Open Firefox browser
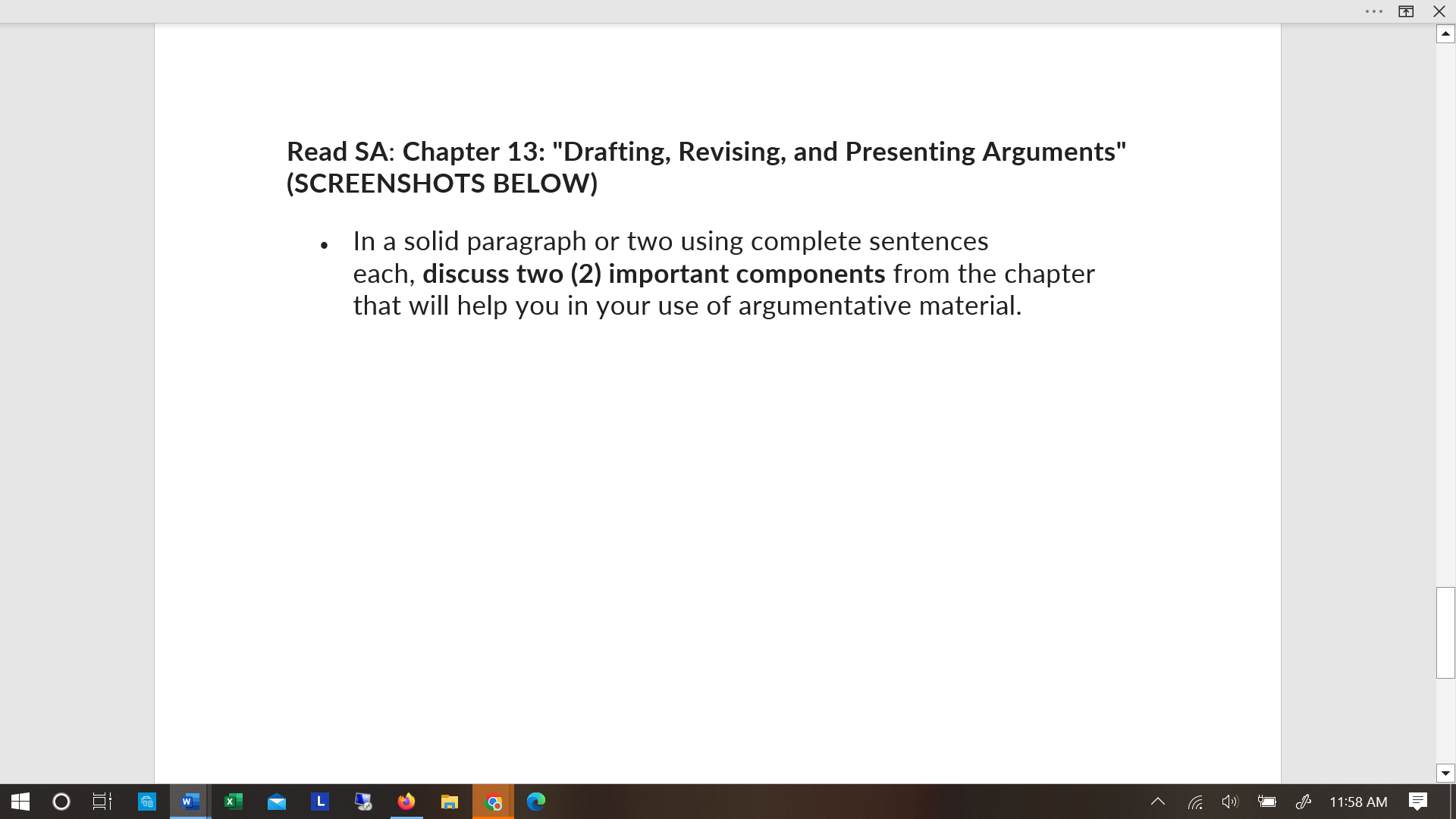Screen dimensions: 1456x819 [x=406, y=802]
